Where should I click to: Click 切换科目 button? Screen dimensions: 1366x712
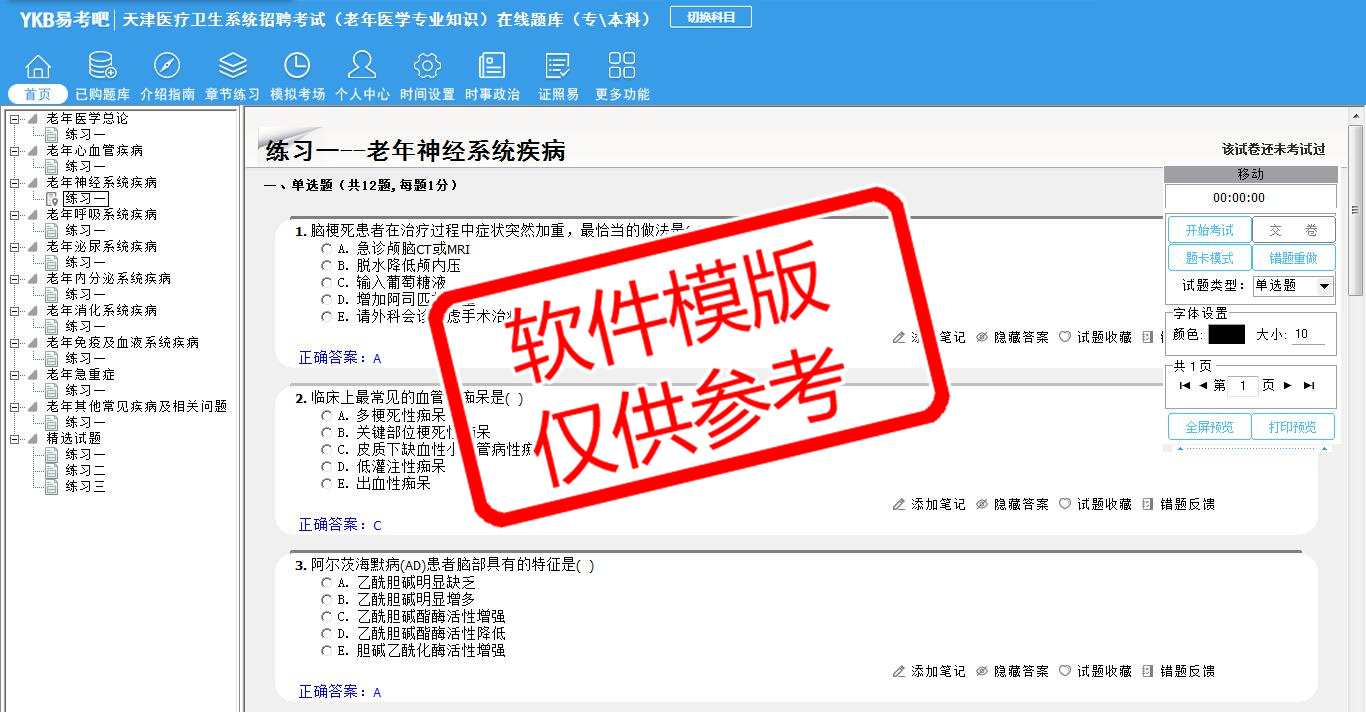[711, 17]
